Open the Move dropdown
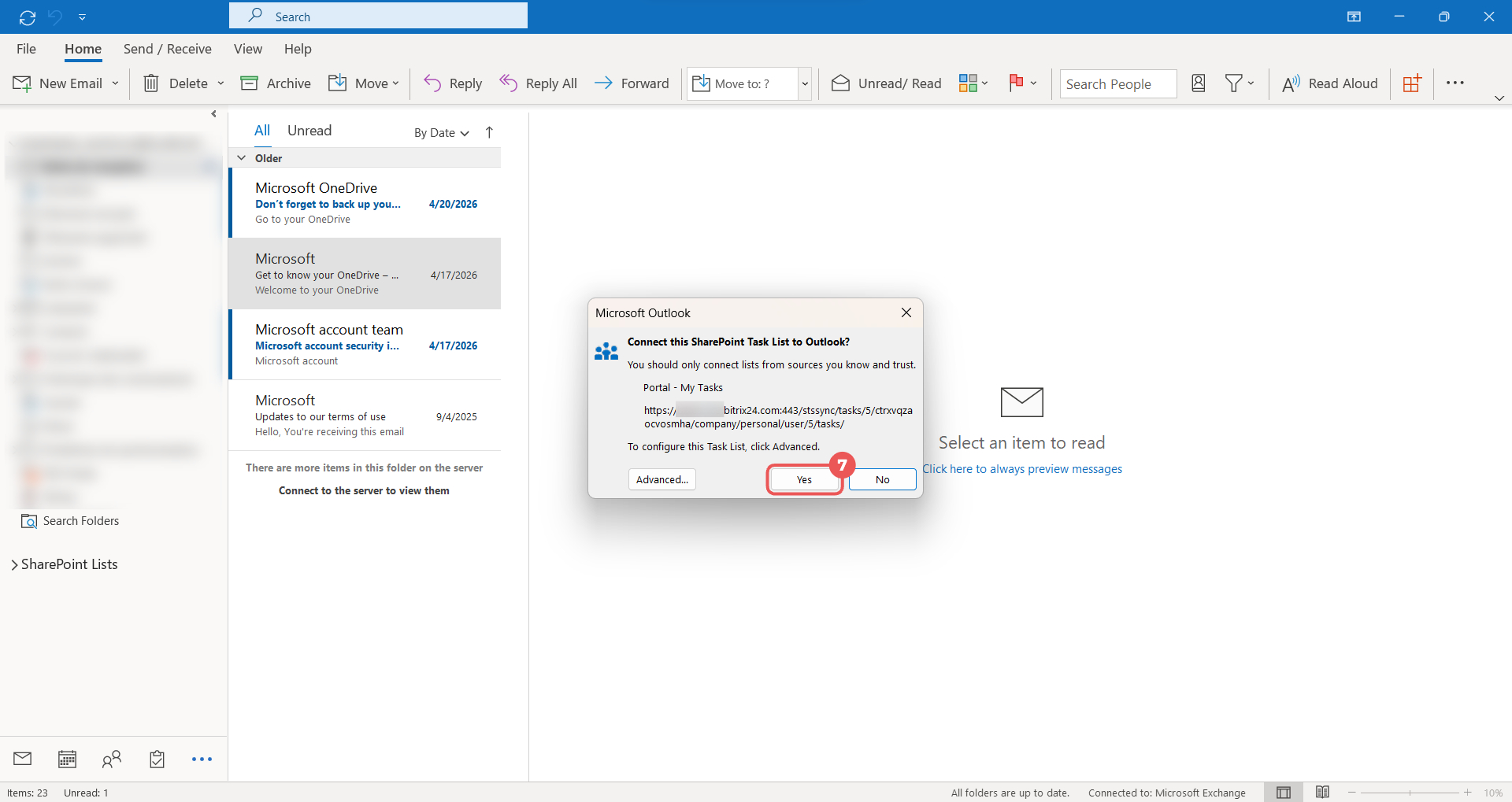 [364, 83]
